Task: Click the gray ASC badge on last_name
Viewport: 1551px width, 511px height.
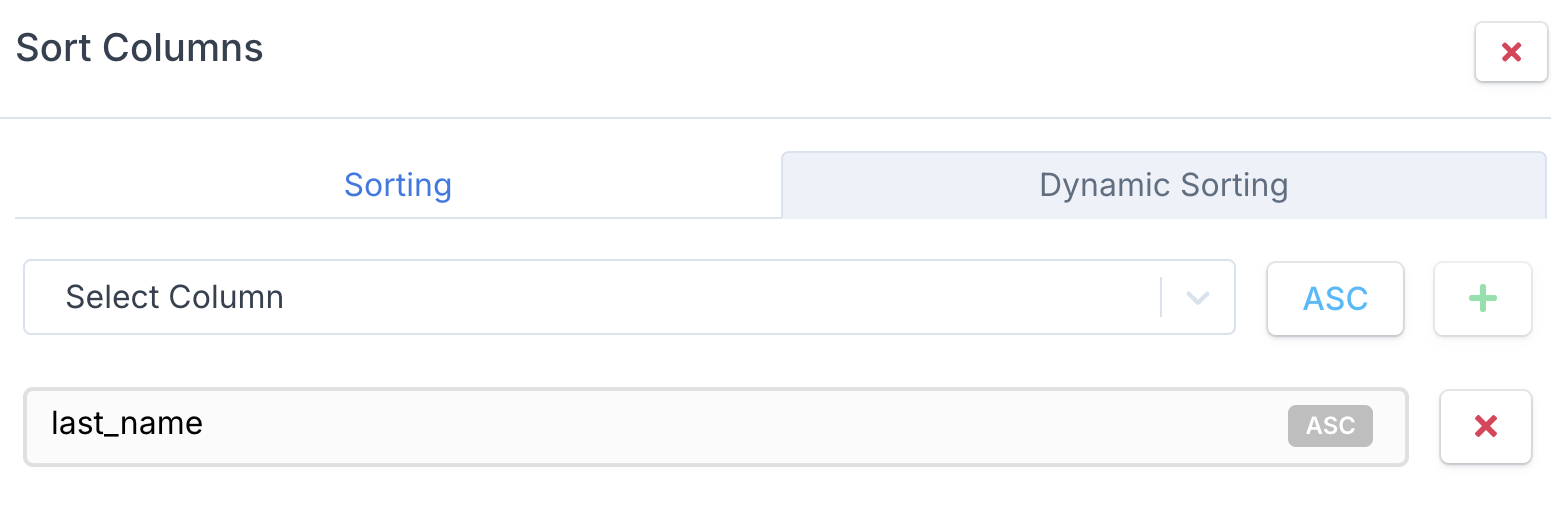Action: click(x=1330, y=426)
